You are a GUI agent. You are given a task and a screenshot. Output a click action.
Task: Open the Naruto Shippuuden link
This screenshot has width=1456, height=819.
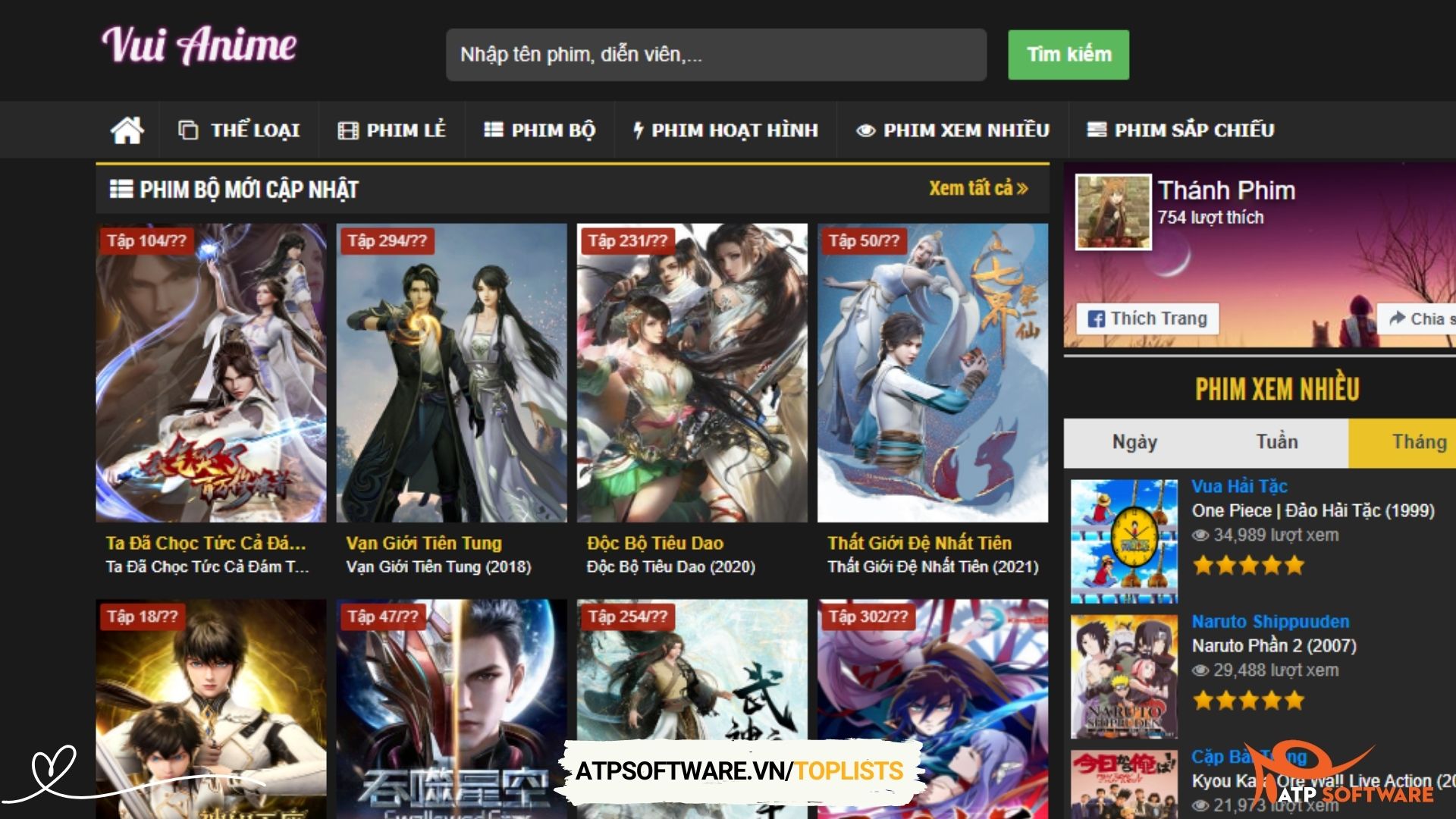1271,621
